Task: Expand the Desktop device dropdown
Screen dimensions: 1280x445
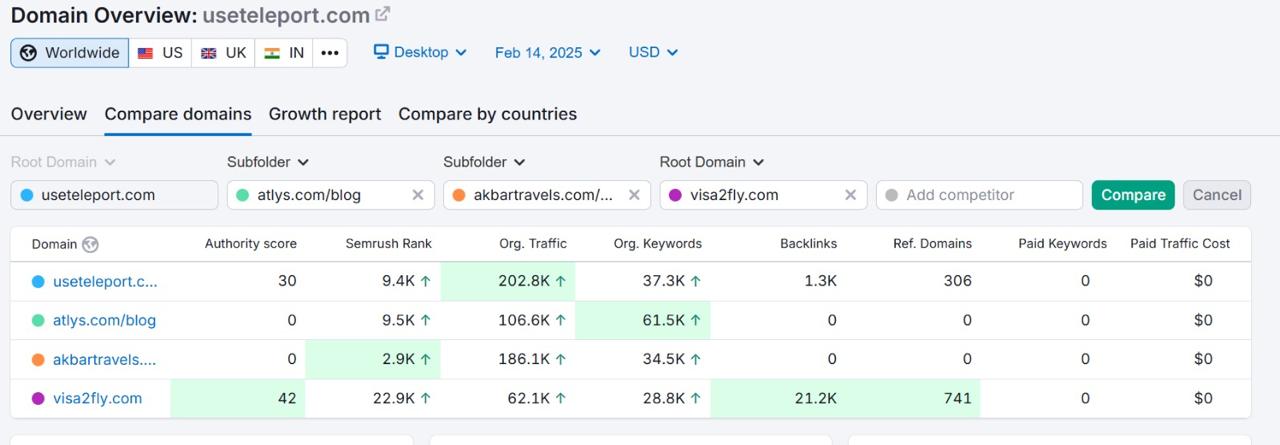Action: pyautogui.click(x=420, y=52)
